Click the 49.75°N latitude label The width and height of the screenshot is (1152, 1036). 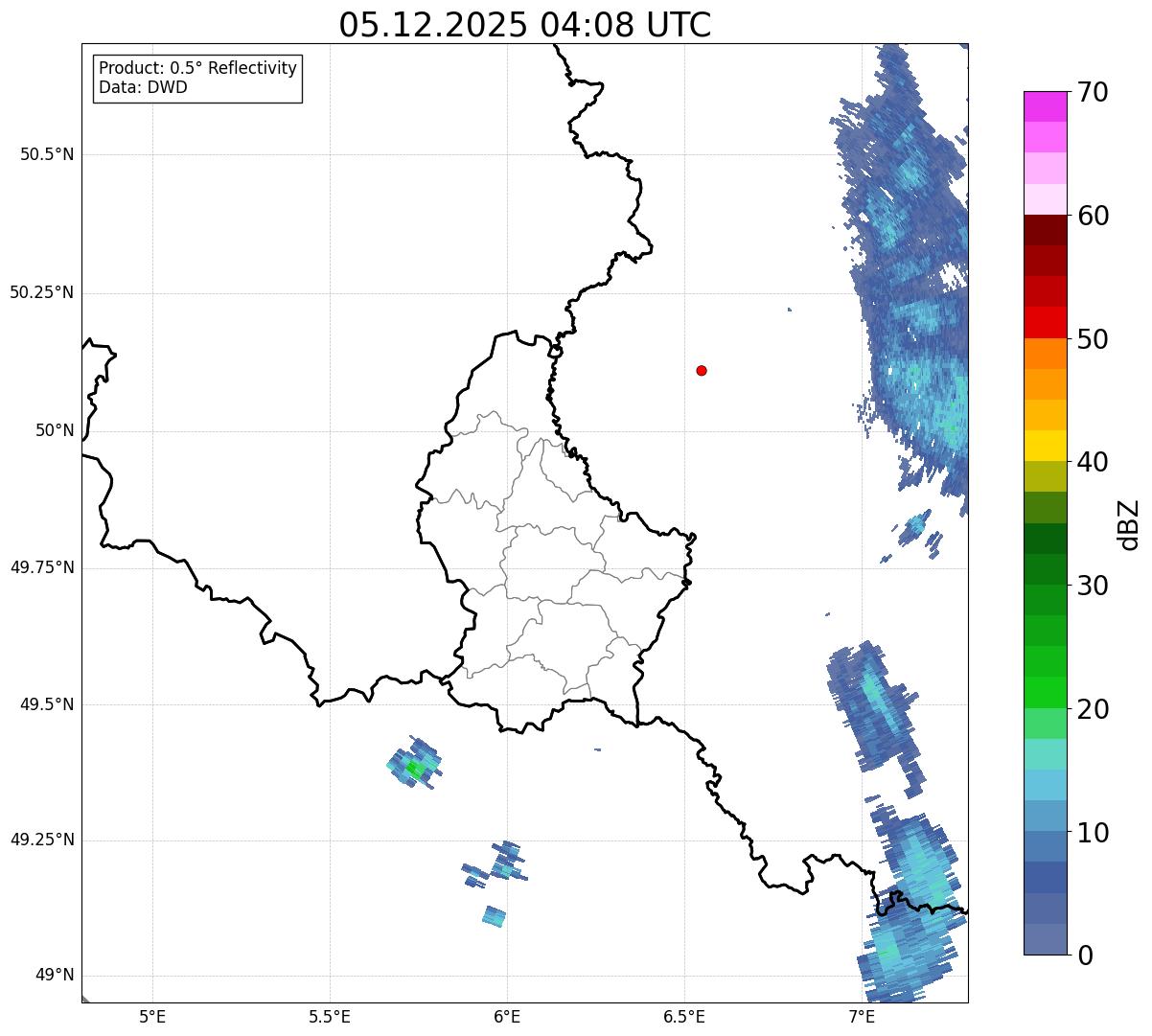click(x=42, y=567)
